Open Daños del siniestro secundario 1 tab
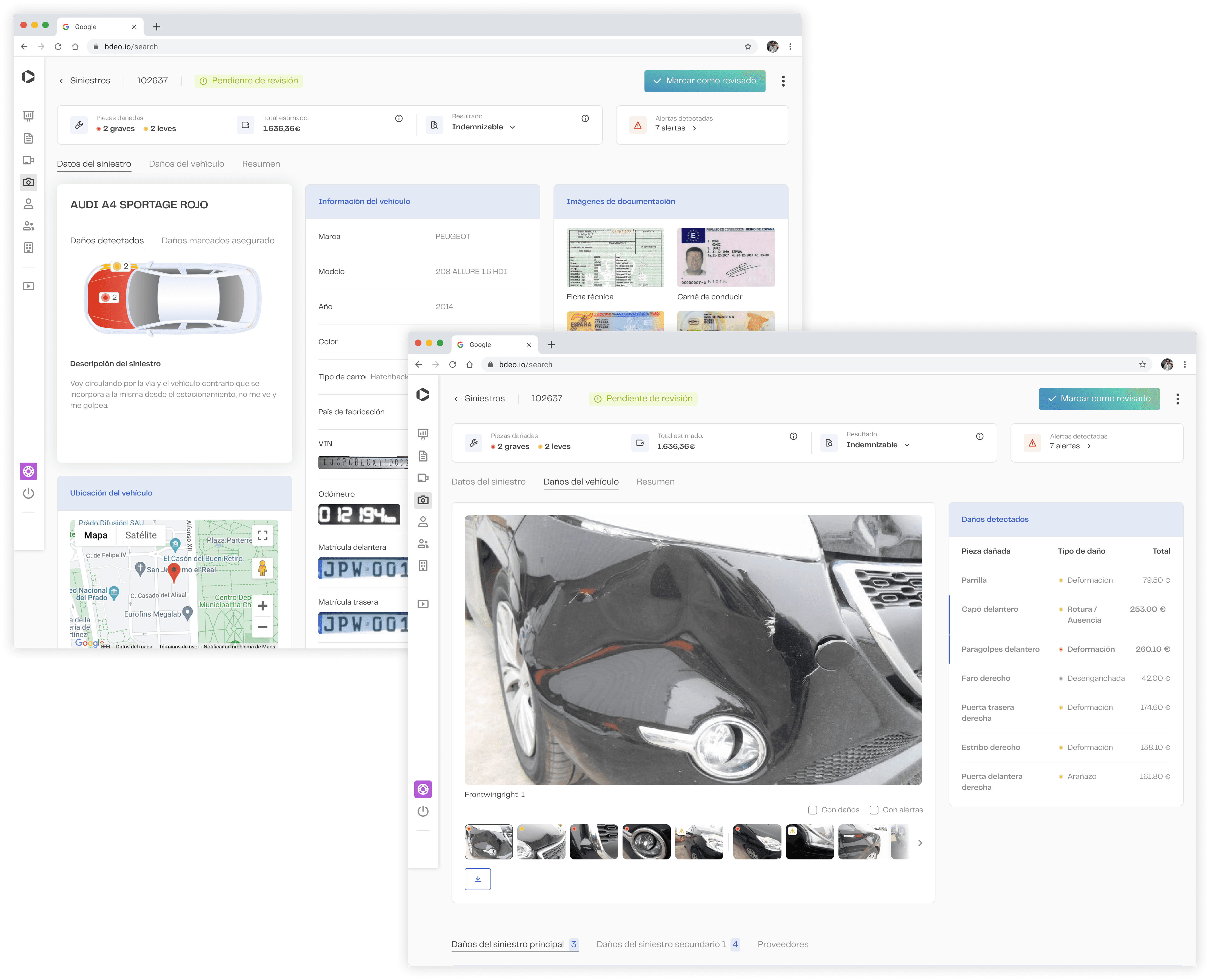1210x980 pixels. pyautogui.click(x=661, y=944)
